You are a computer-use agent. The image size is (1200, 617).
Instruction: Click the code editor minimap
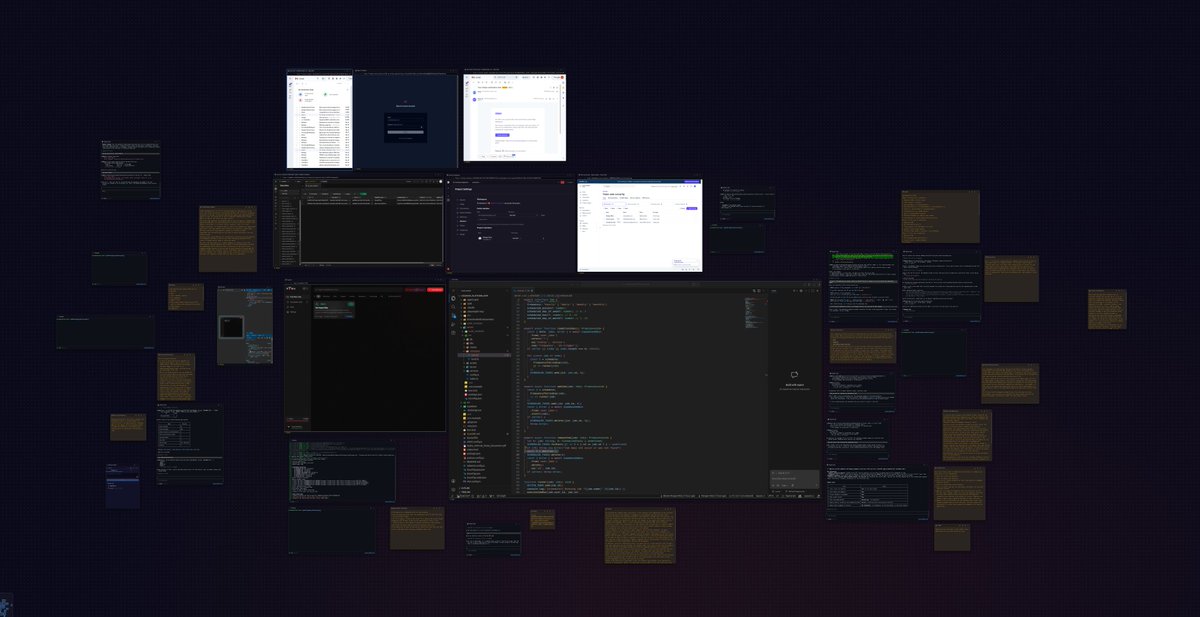[756, 313]
